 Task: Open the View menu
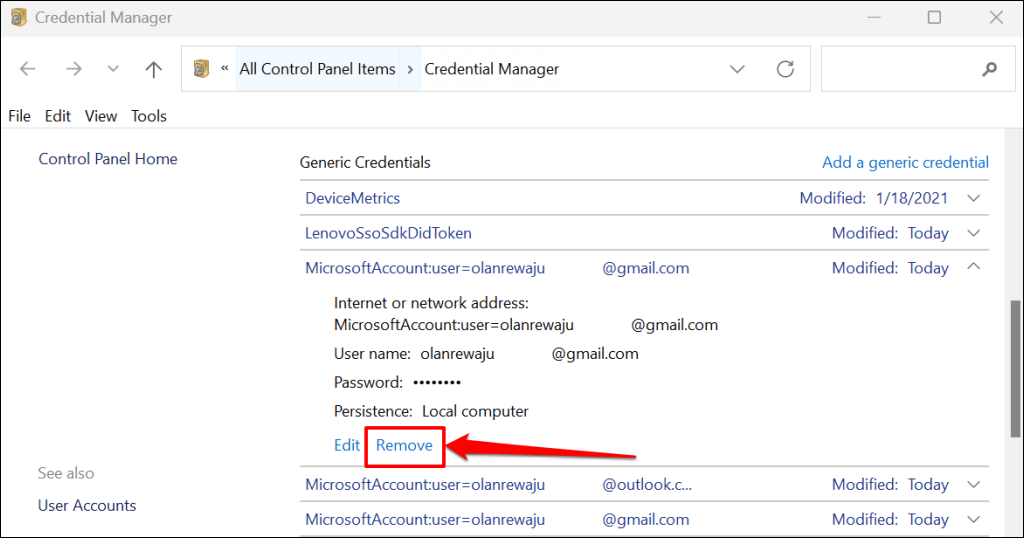coord(101,116)
